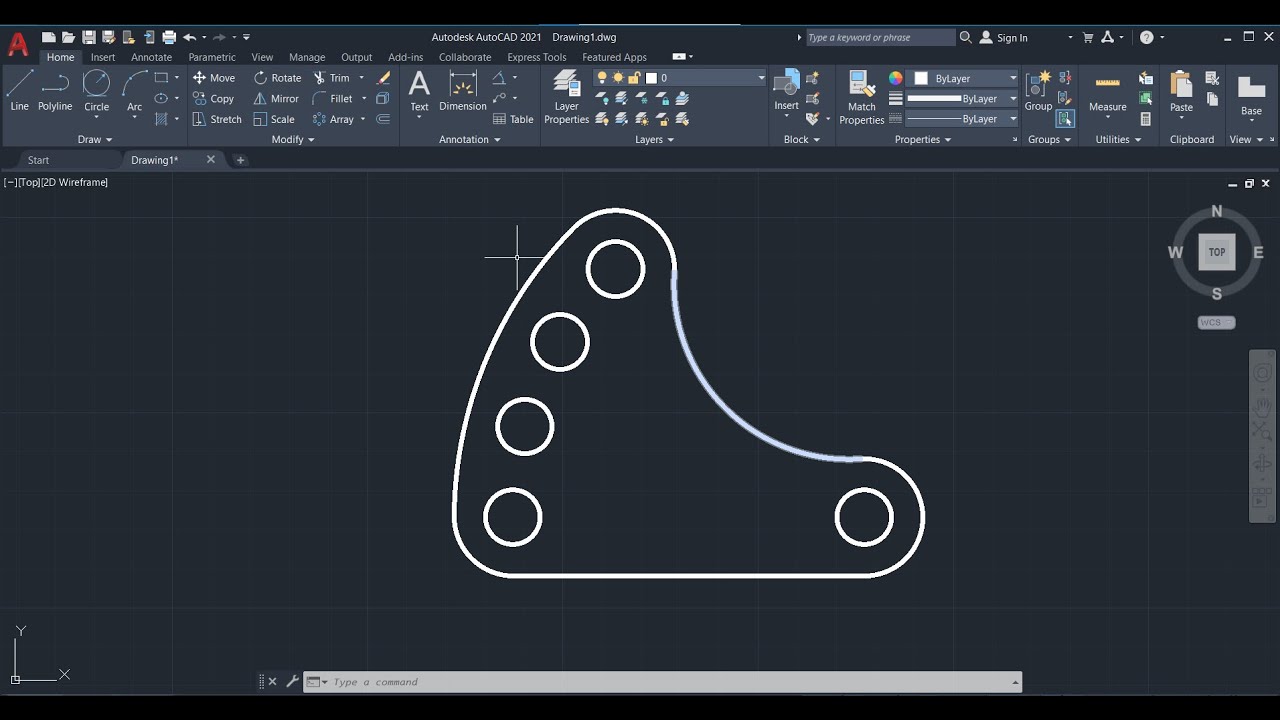Click the Rotate tool
The height and width of the screenshot is (720, 1280).
pos(277,78)
